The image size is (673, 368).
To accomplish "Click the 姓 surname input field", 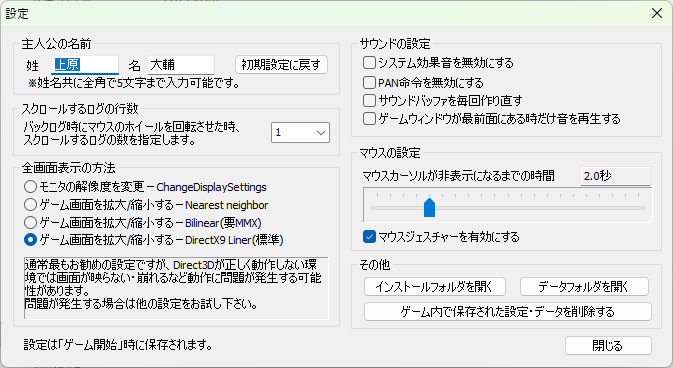I will click(85, 65).
